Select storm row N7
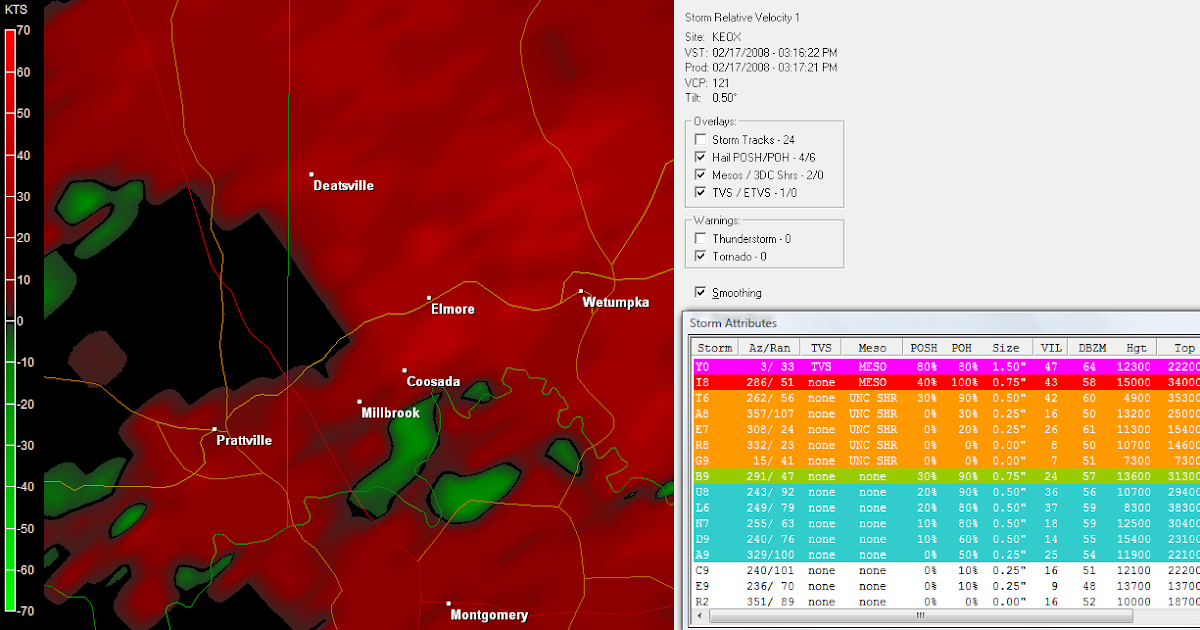Viewport: 1200px width, 630px height. point(946,523)
